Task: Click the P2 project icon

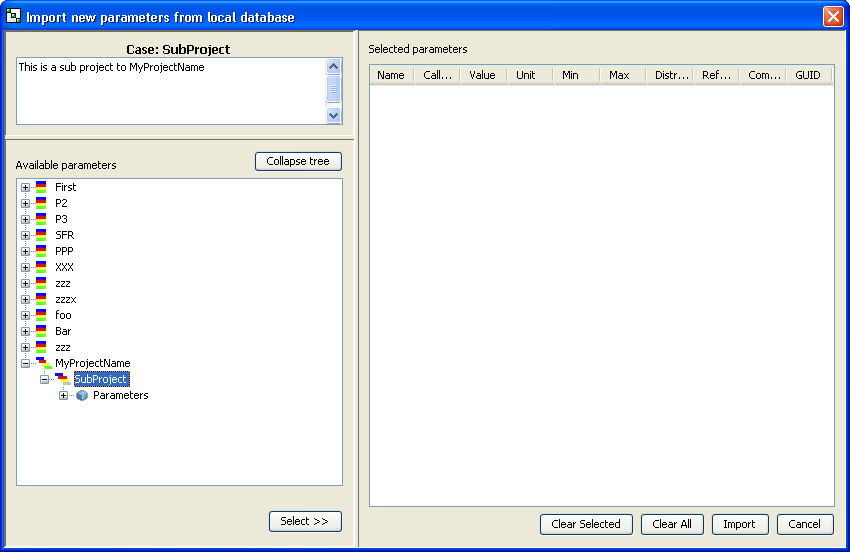Action: click(41, 203)
